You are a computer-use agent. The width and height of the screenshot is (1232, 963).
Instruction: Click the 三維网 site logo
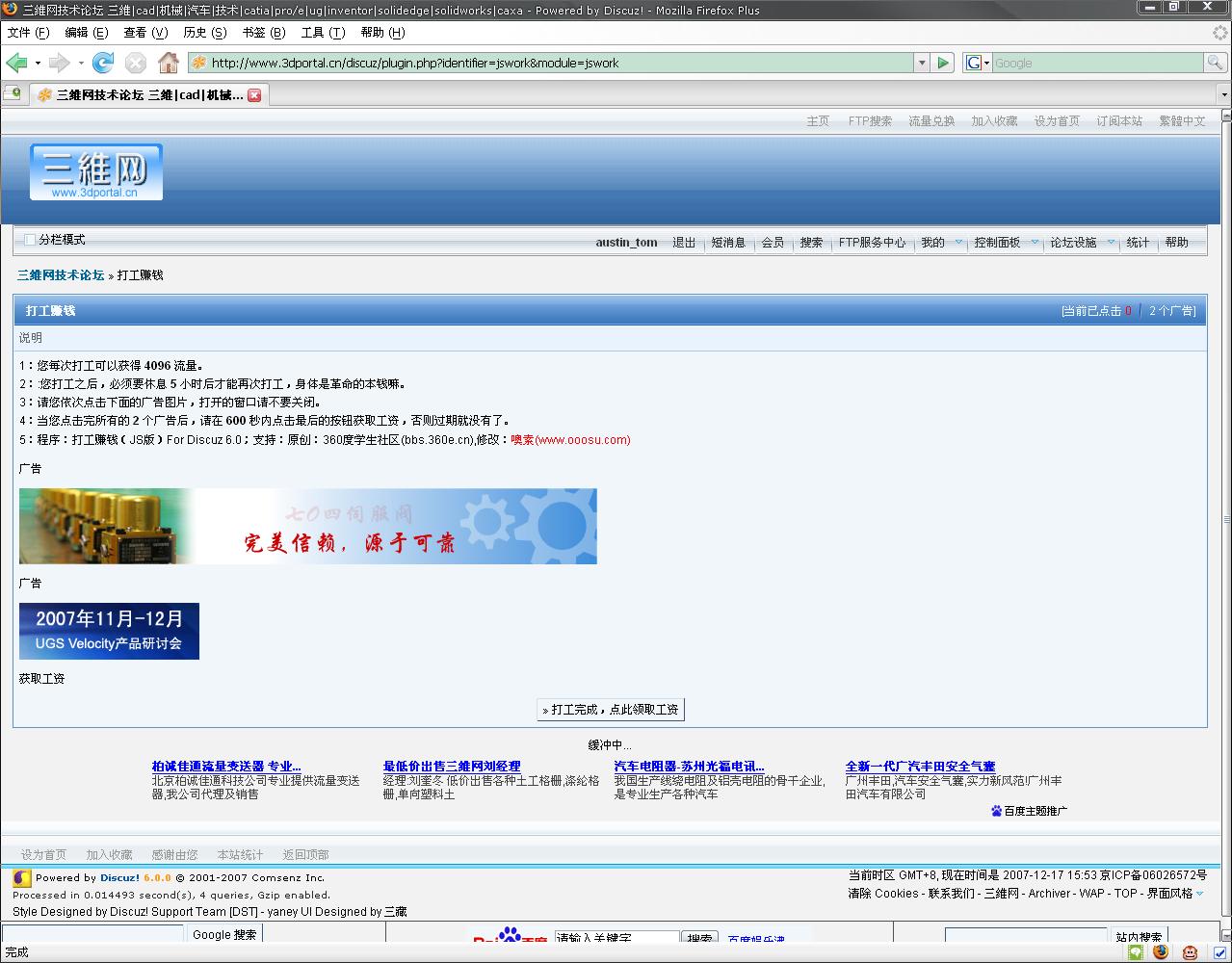(x=95, y=172)
